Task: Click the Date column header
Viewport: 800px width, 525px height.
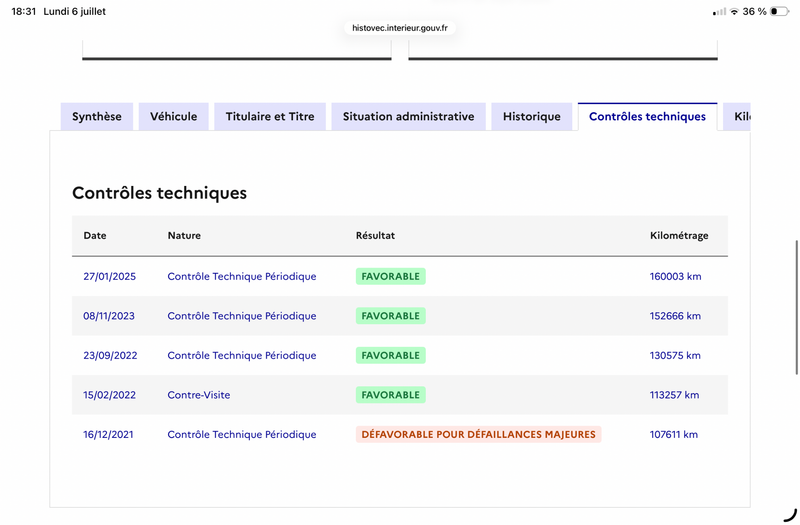Action: tap(95, 235)
